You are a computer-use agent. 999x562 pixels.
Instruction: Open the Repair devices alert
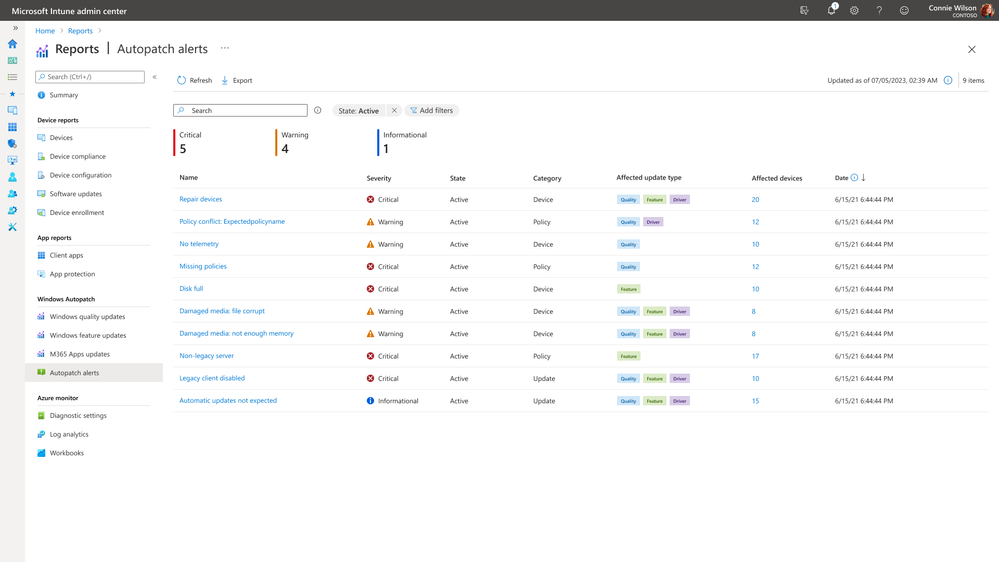[201, 199]
